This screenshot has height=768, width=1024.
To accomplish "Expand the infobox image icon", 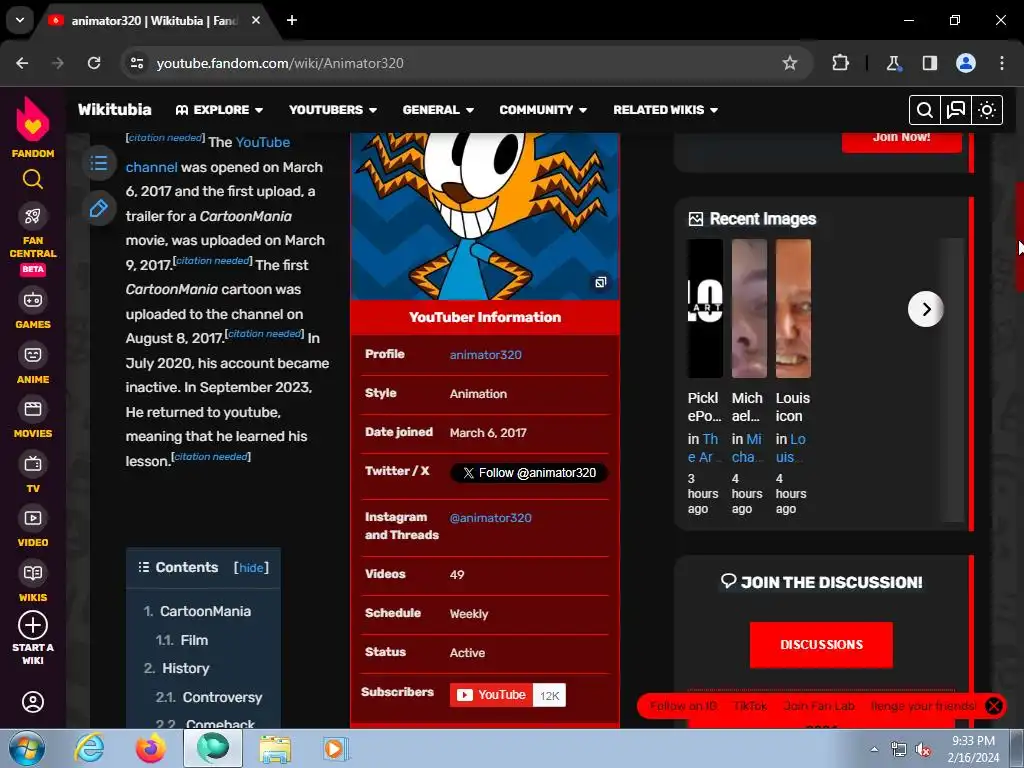I will coord(600,282).
